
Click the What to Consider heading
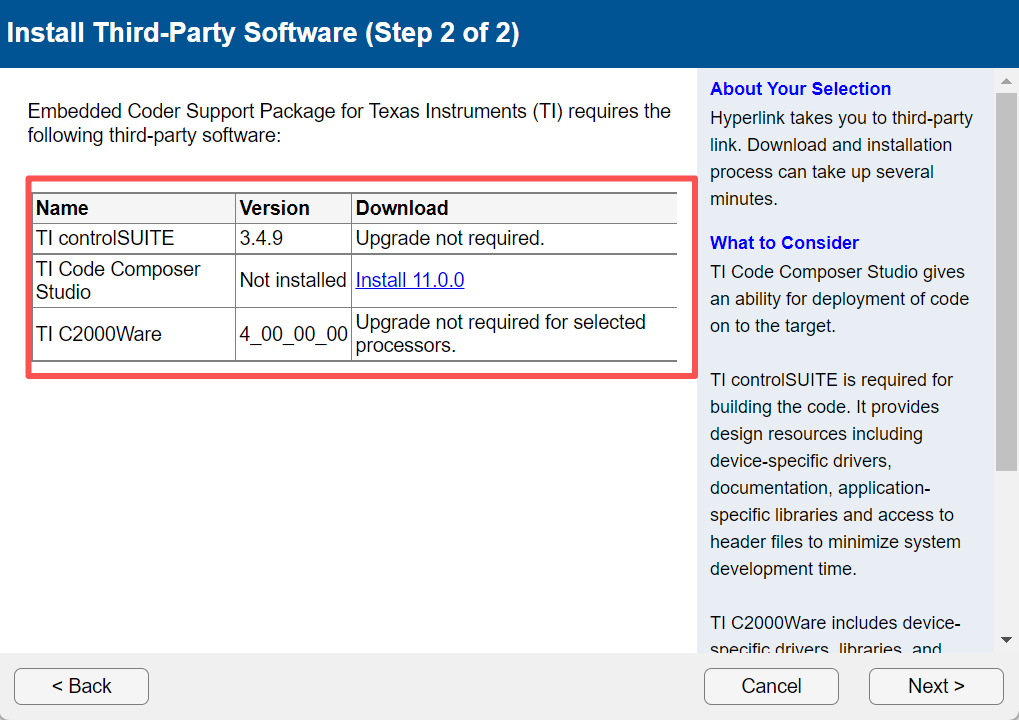(784, 243)
